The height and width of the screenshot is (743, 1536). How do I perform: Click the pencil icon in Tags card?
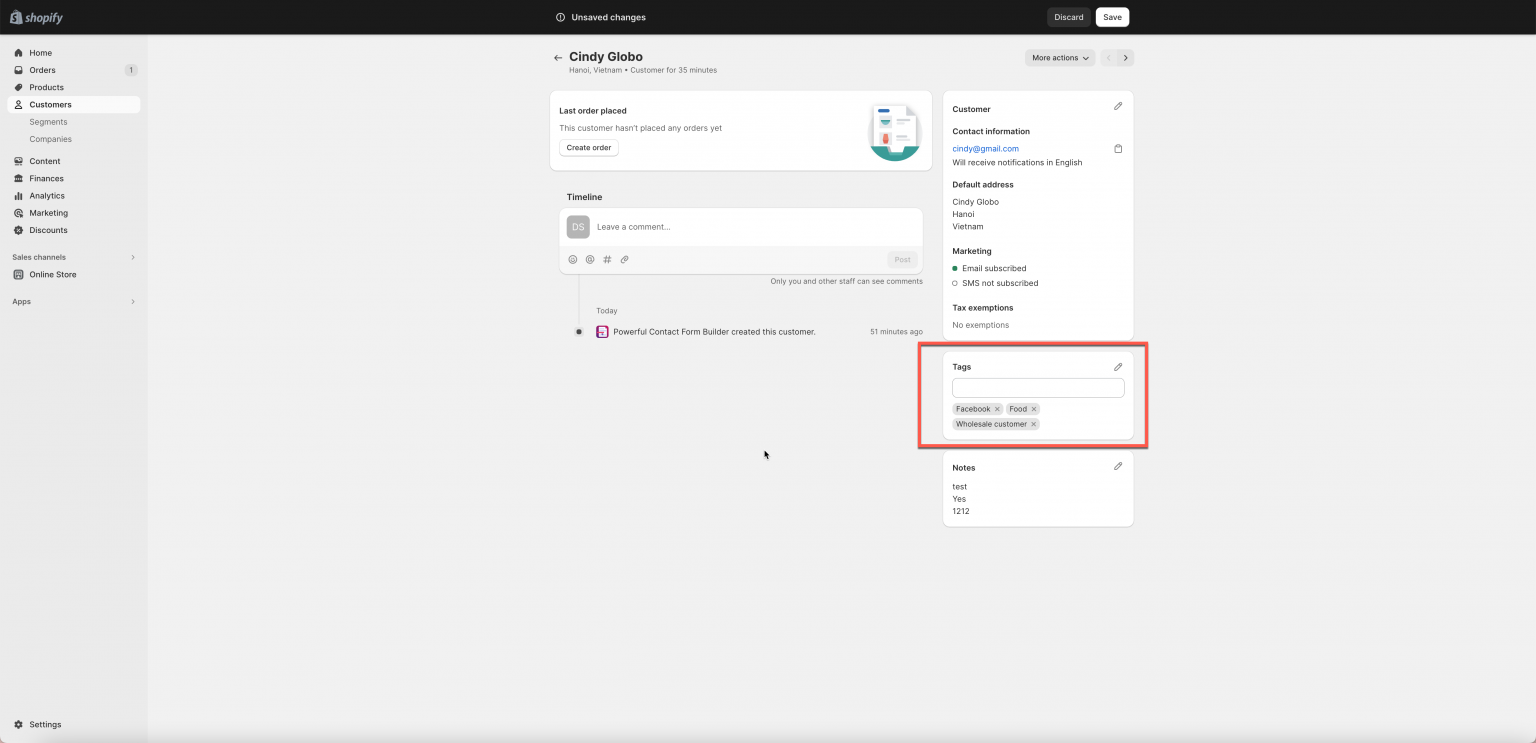click(1118, 367)
